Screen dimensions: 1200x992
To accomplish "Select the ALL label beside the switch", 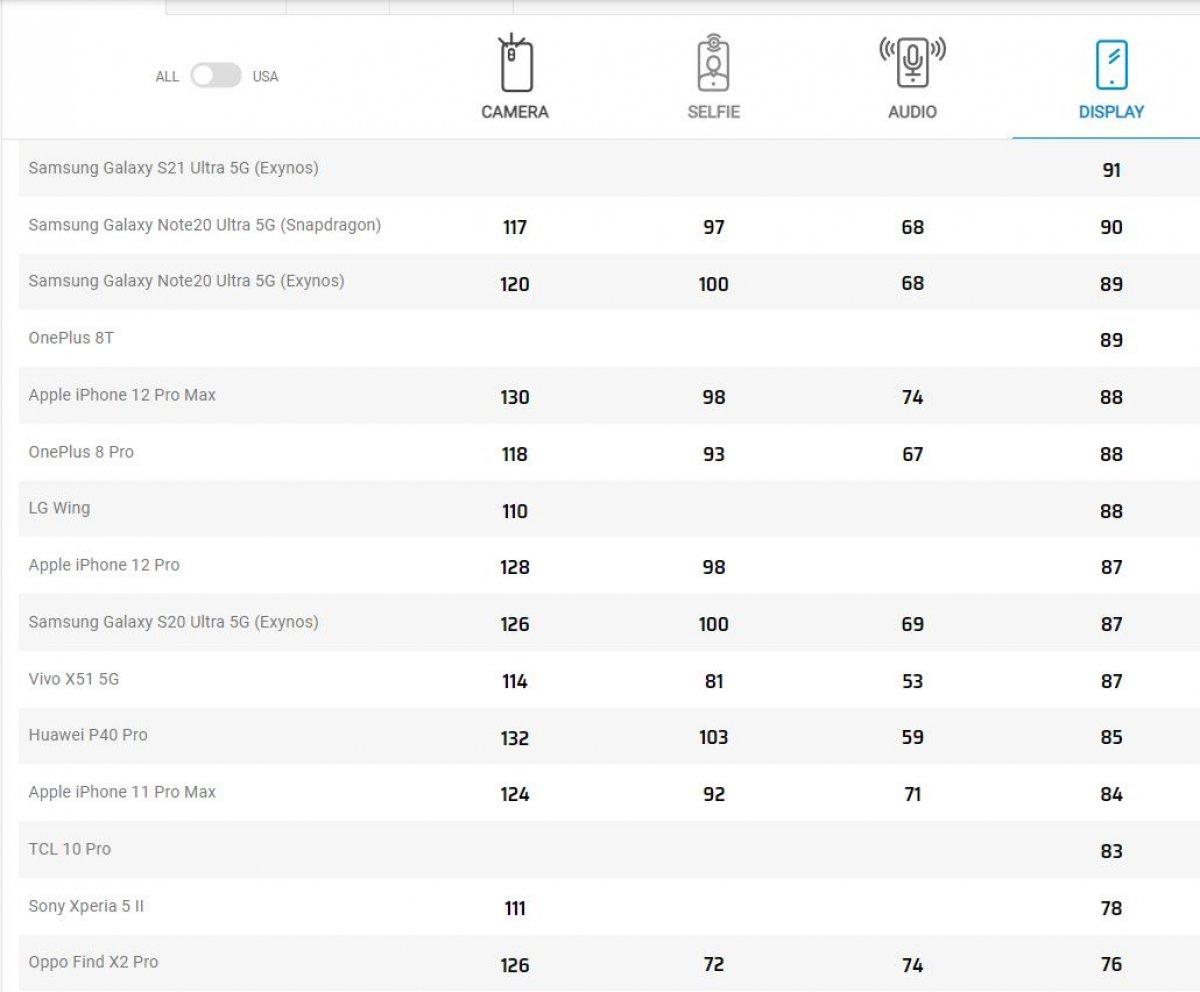I will click(x=167, y=77).
